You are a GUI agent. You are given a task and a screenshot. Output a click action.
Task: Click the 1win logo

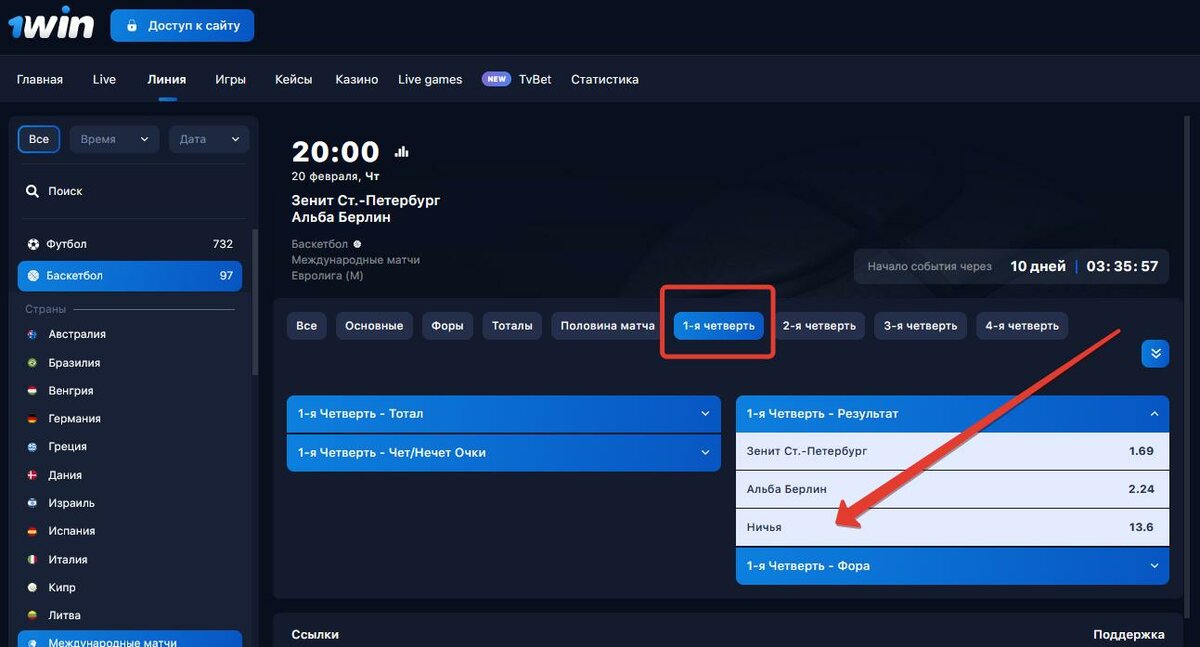(x=51, y=24)
